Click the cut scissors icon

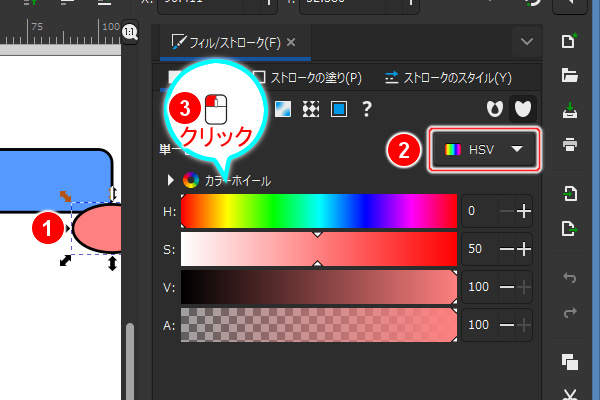tap(570, 394)
